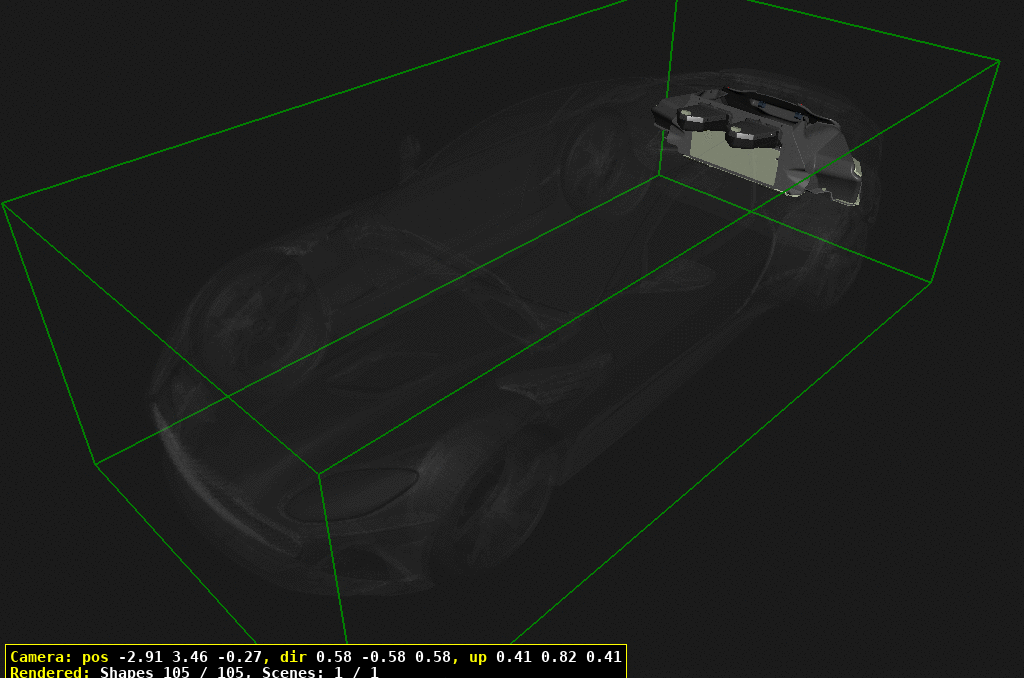Pick the right raised pod on the highlighted part

tap(749, 132)
